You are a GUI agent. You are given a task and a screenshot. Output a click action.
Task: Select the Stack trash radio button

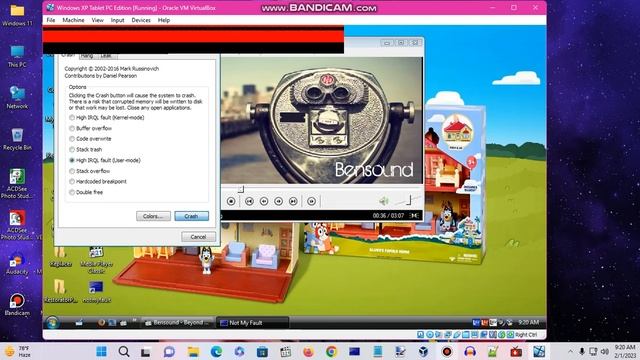(x=86, y=149)
